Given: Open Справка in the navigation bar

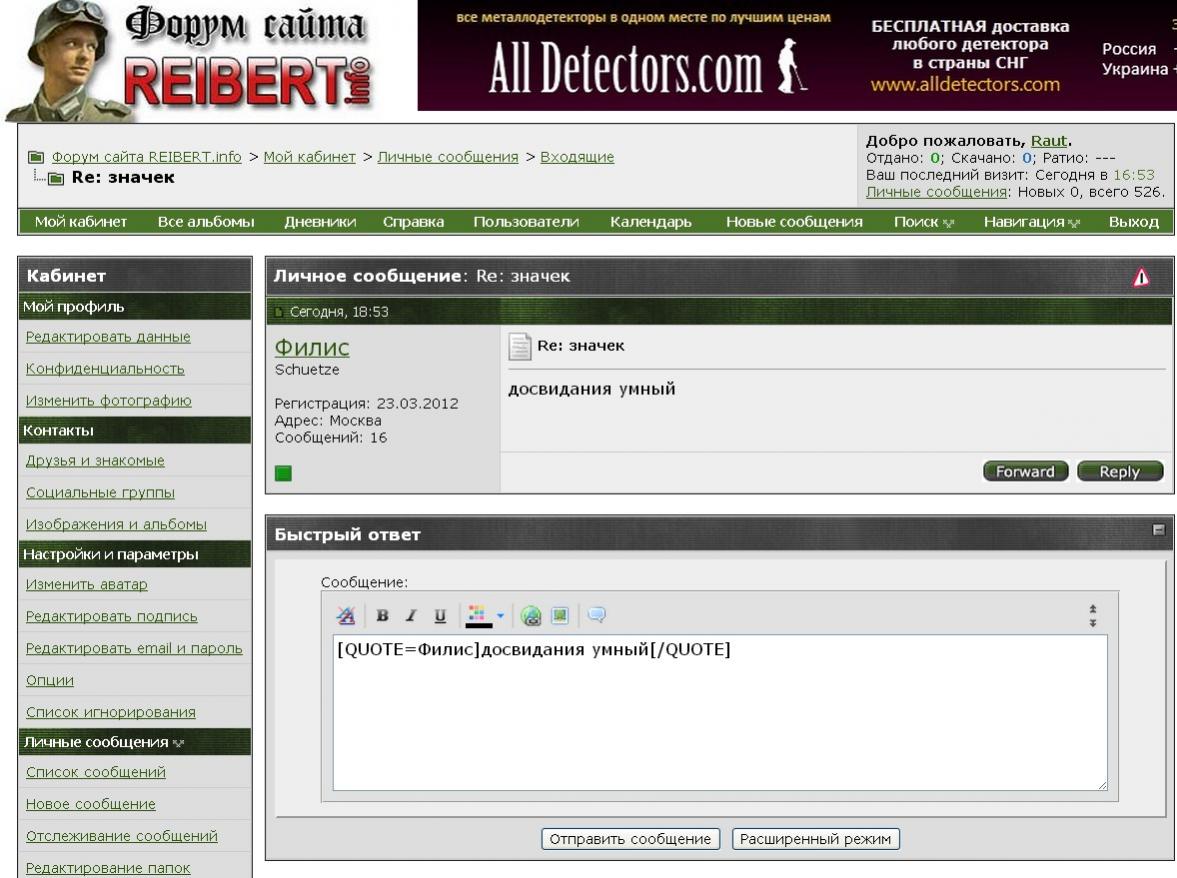Looking at the screenshot, I should [414, 222].
